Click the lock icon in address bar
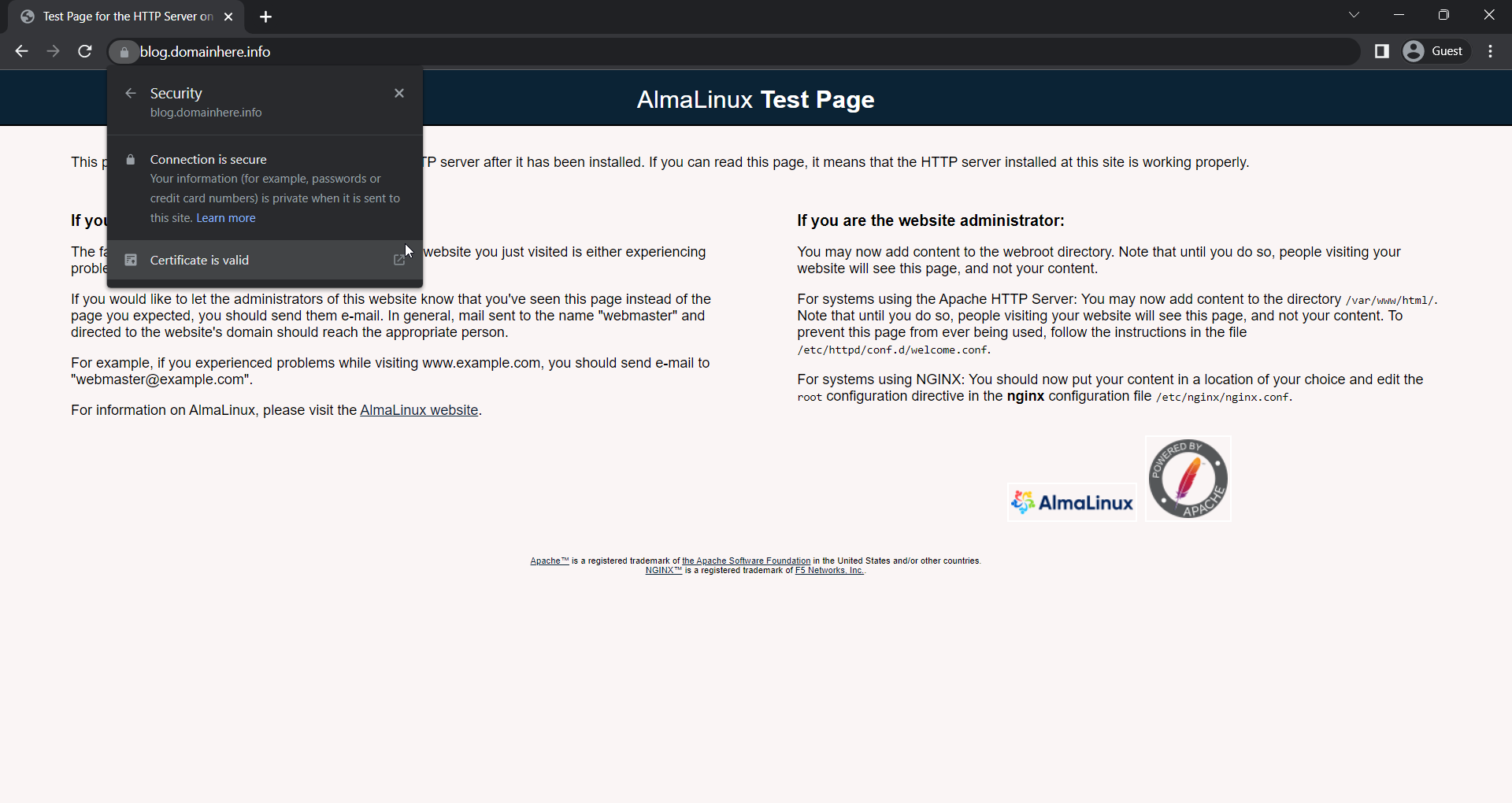This screenshot has height=803, width=1512. coord(124,52)
